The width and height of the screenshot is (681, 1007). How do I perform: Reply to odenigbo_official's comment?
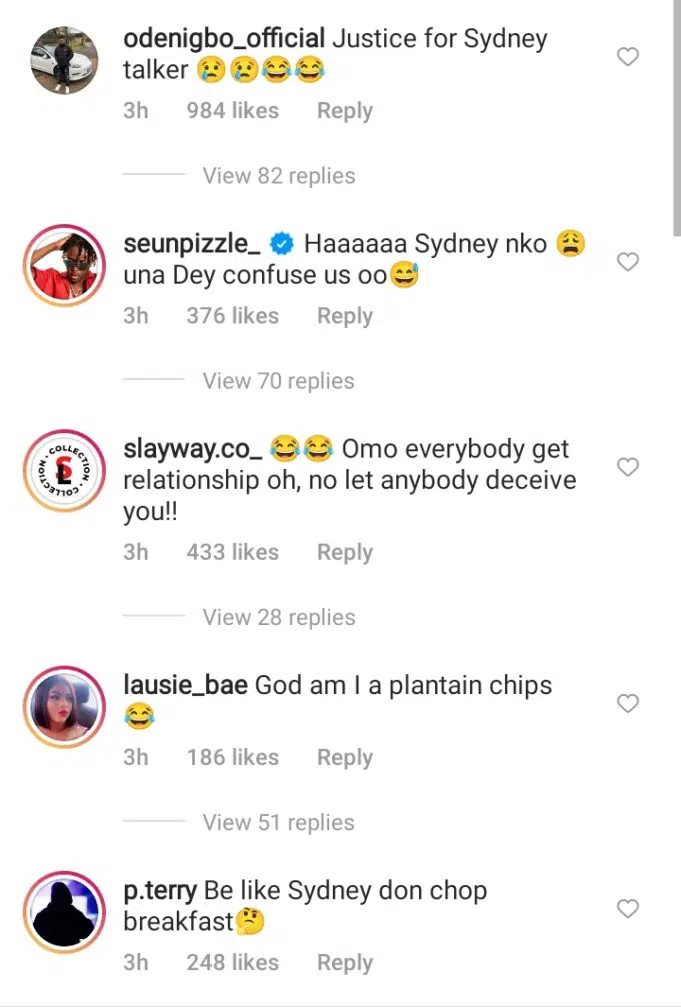click(x=344, y=111)
